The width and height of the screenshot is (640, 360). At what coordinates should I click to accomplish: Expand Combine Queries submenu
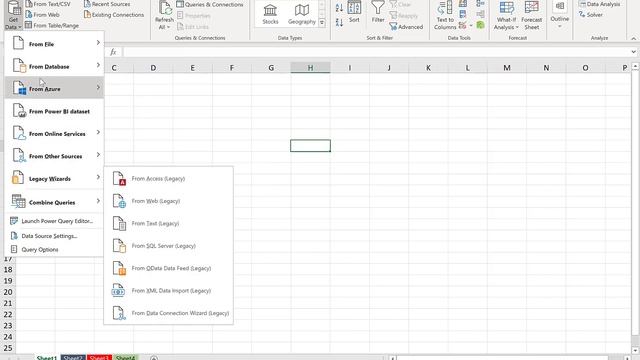tap(54, 202)
